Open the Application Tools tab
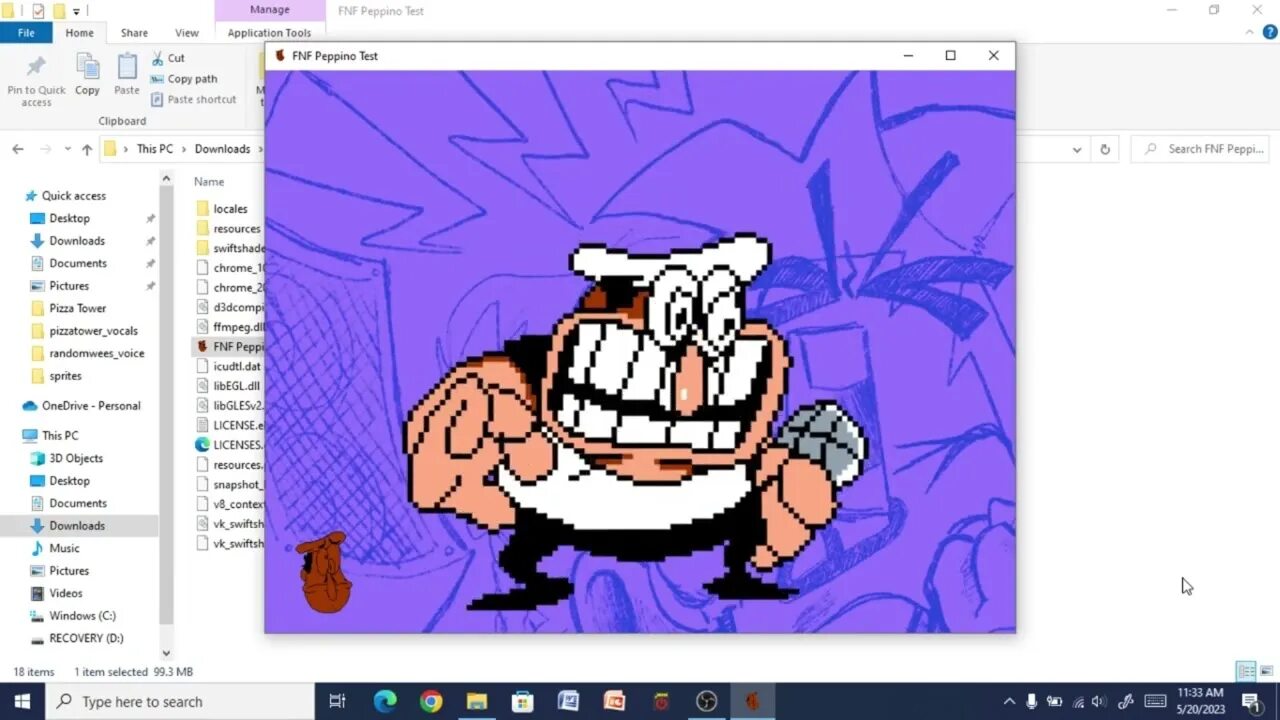Screen dimensions: 1280x720 (x=269, y=33)
